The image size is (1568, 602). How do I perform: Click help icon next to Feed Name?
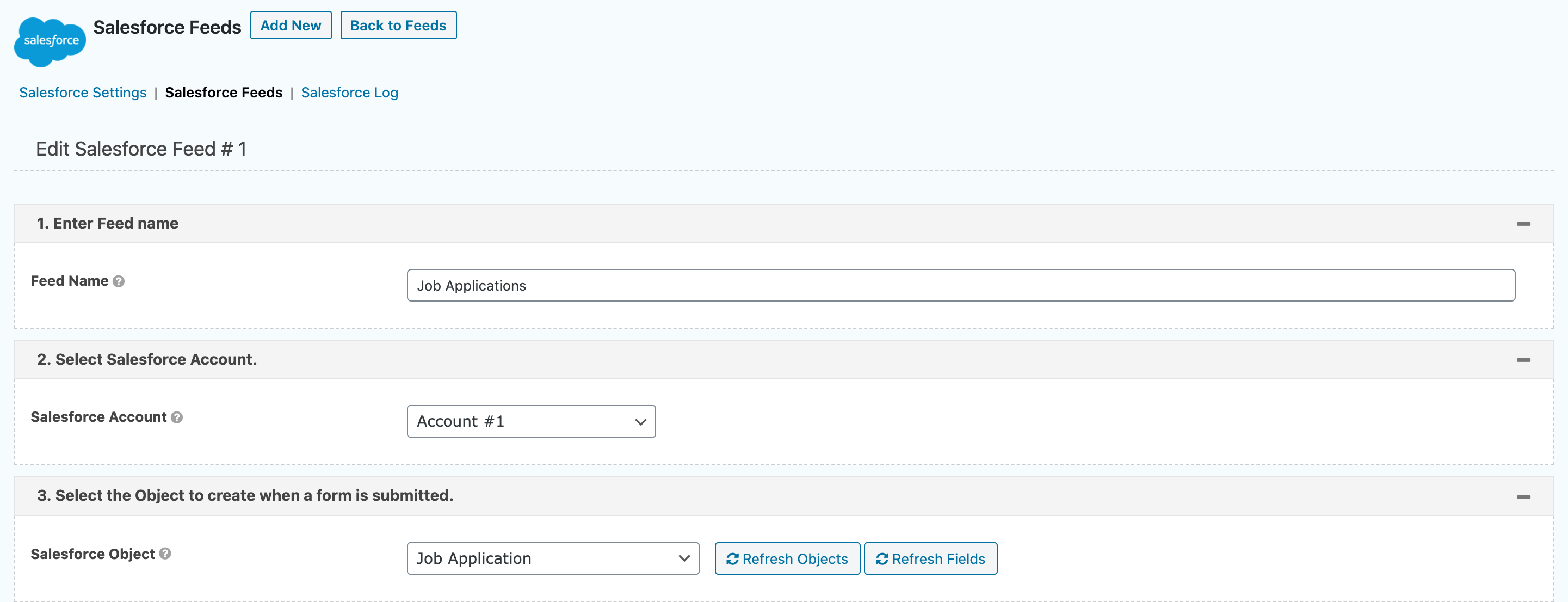tap(119, 281)
